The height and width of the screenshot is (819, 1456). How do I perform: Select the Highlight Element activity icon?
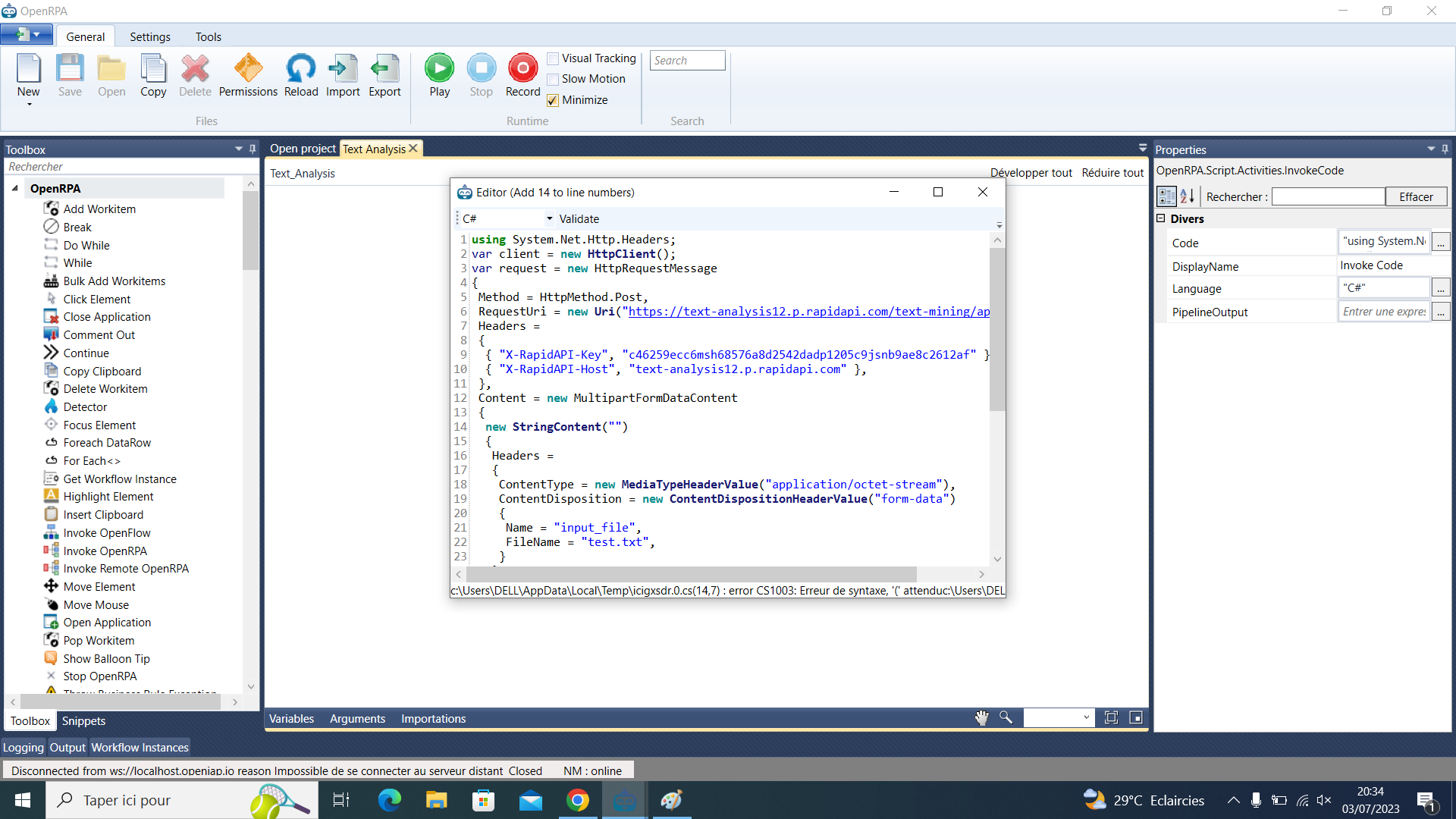tap(51, 496)
